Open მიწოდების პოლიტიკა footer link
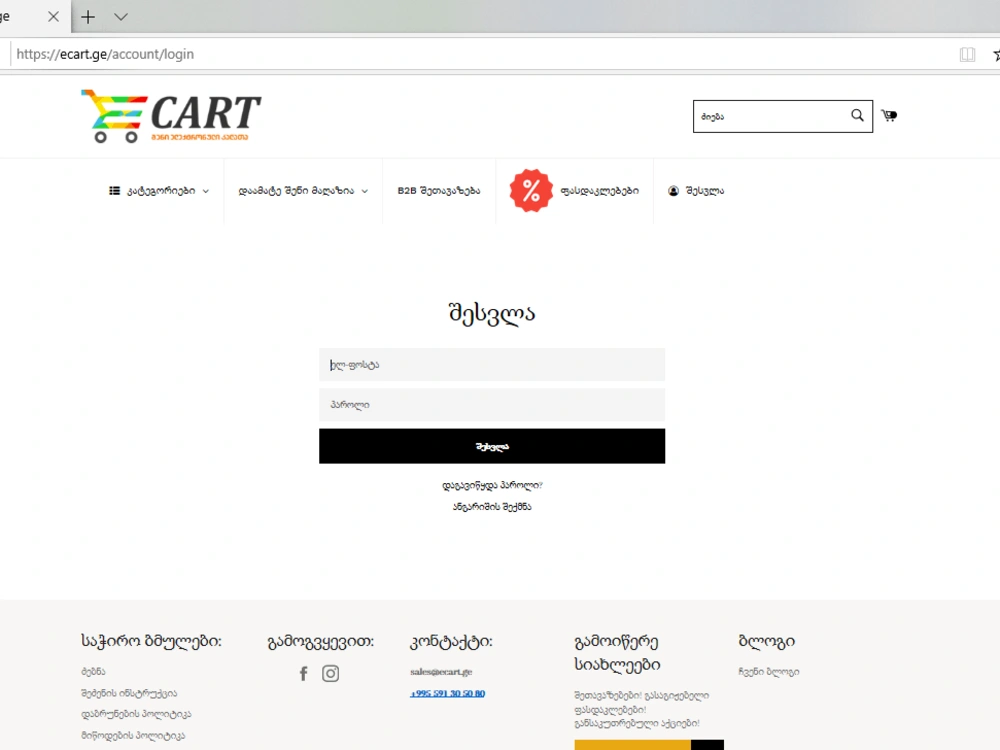The width and height of the screenshot is (1000, 750). point(133,735)
